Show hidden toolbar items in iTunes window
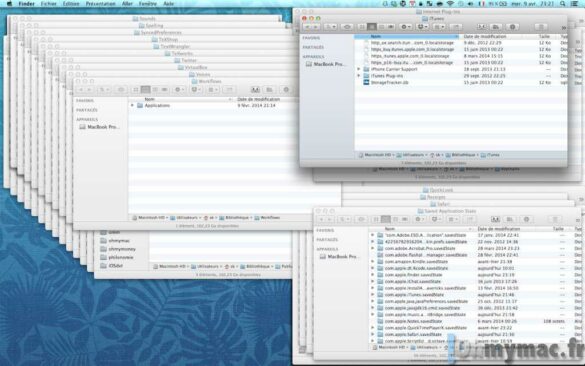Viewport: 585px width, 366px height. point(563,28)
